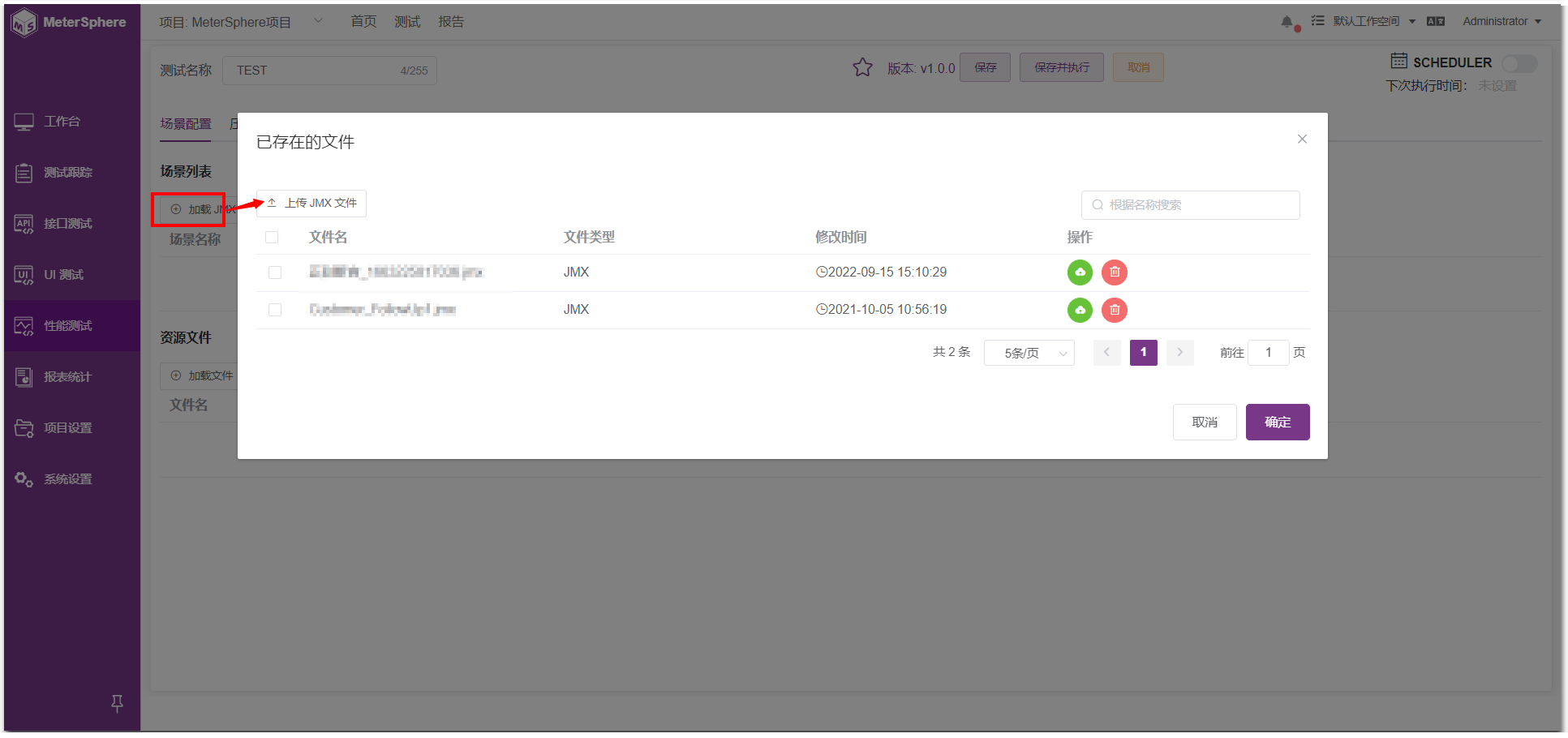The width and height of the screenshot is (1568, 738).
Task: Download the JMX file modified 2021-10-05
Action: click(1080, 310)
